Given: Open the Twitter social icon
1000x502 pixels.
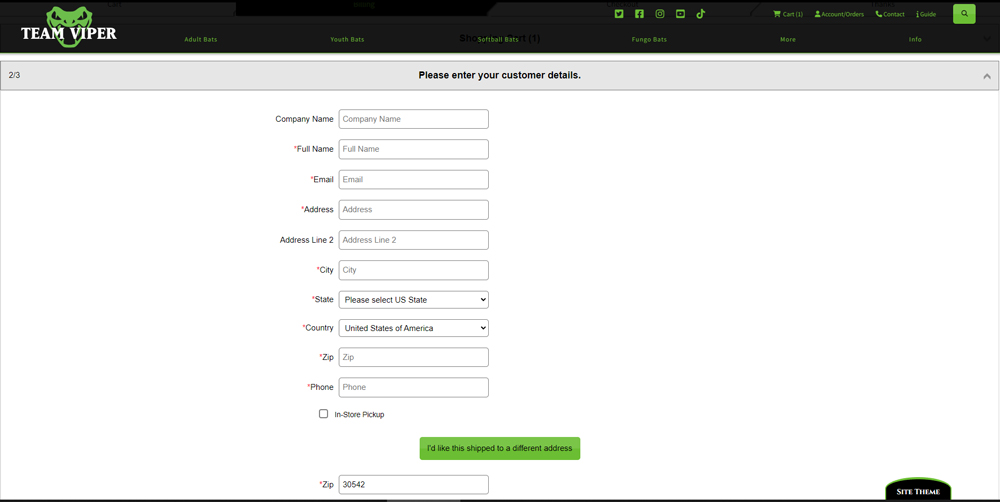Looking at the screenshot, I should [619, 14].
